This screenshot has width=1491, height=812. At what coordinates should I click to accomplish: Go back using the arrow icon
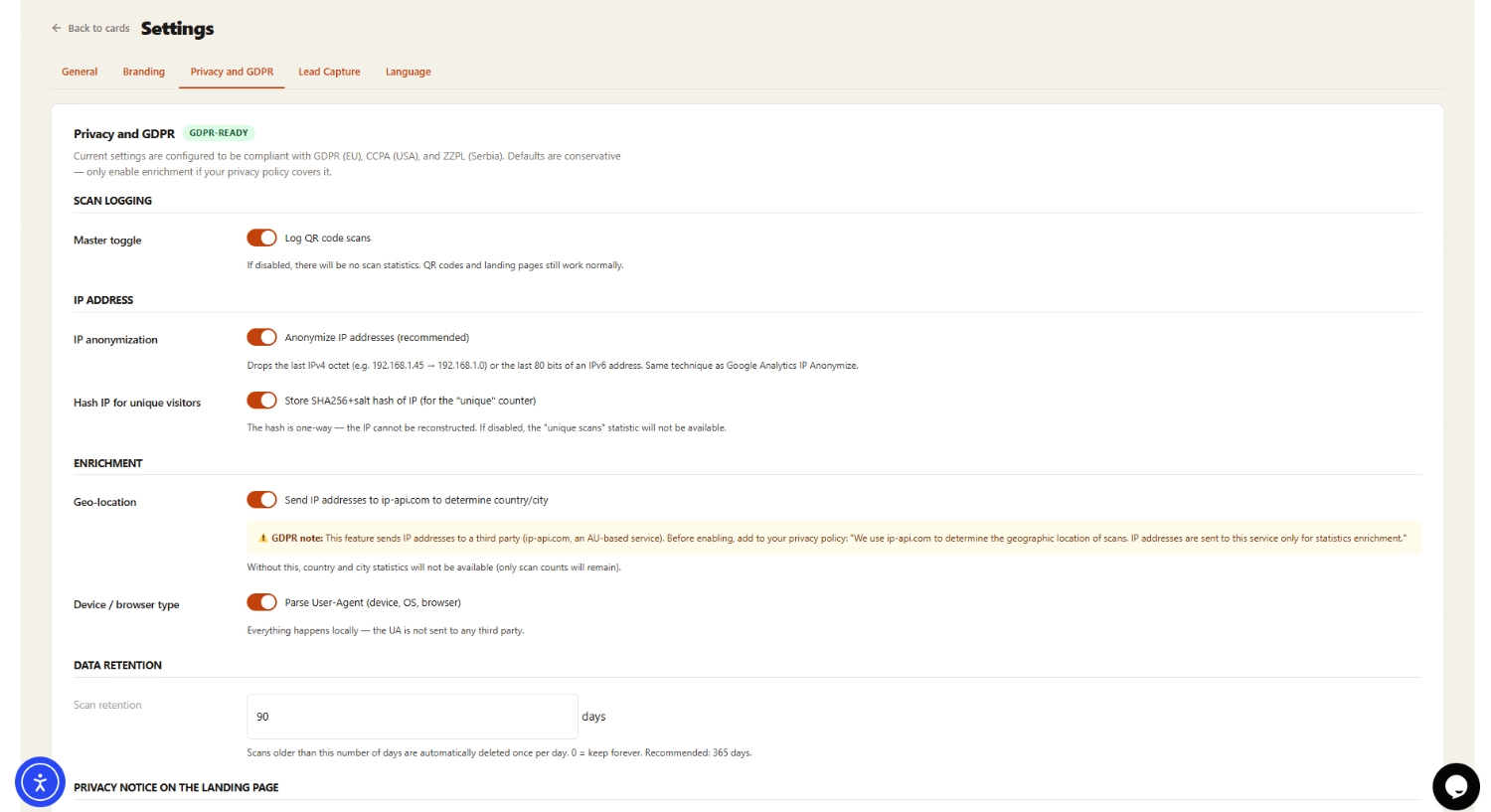57,28
